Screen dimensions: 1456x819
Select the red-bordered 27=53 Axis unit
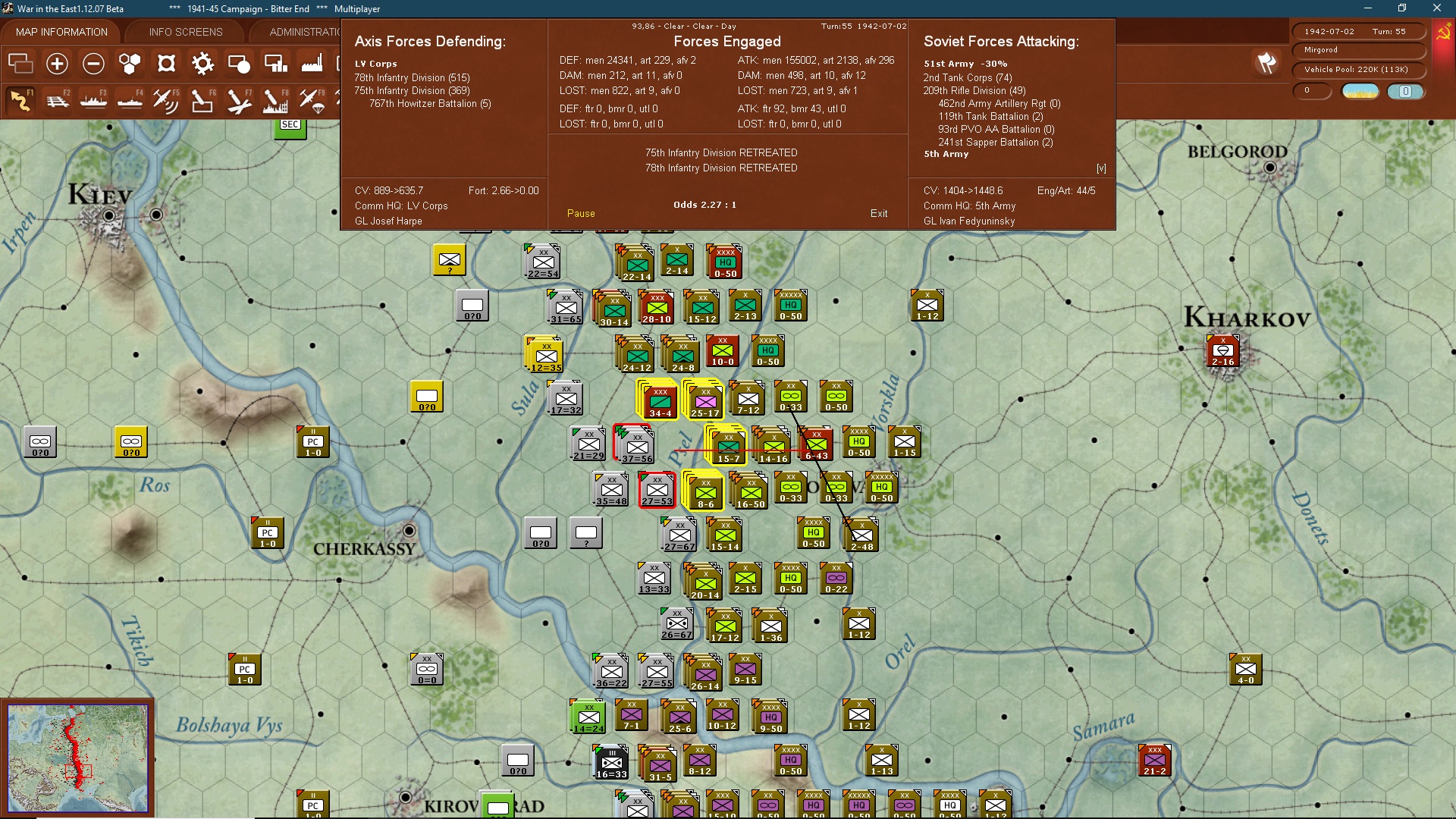coord(657,490)
